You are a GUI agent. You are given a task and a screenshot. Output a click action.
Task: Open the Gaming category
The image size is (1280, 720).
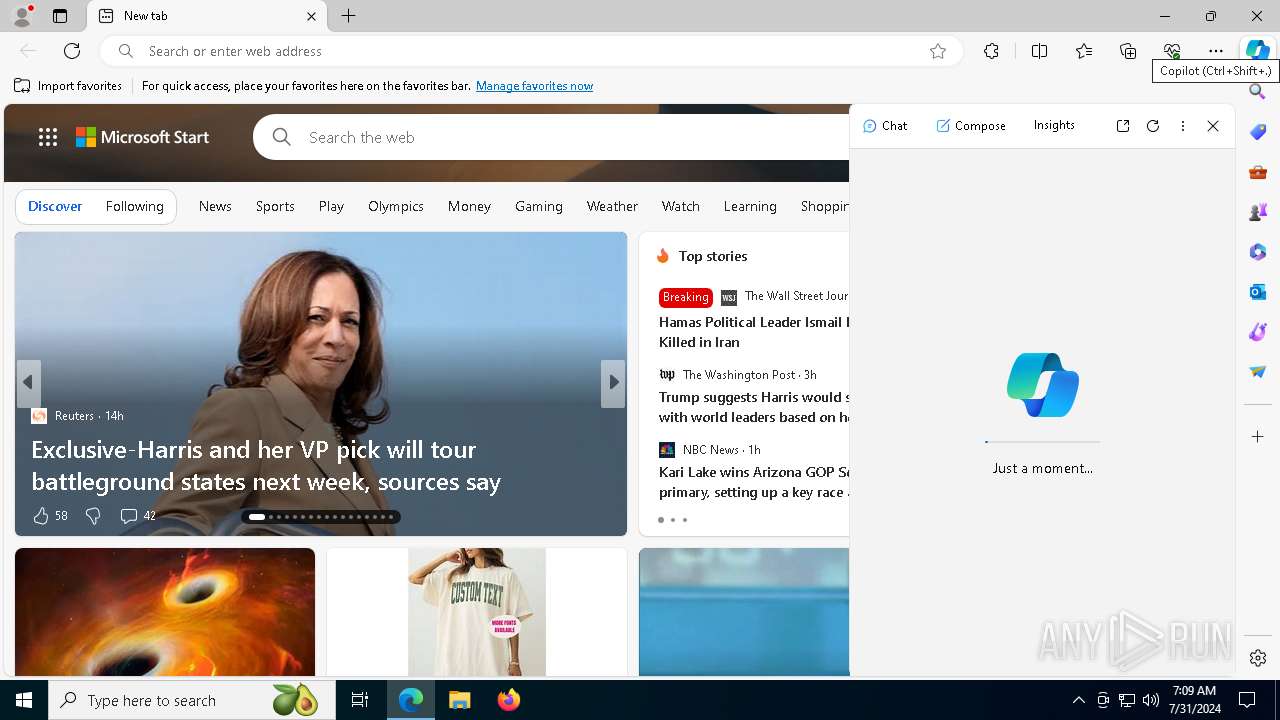pyautogui.click(x=539, y=206)
